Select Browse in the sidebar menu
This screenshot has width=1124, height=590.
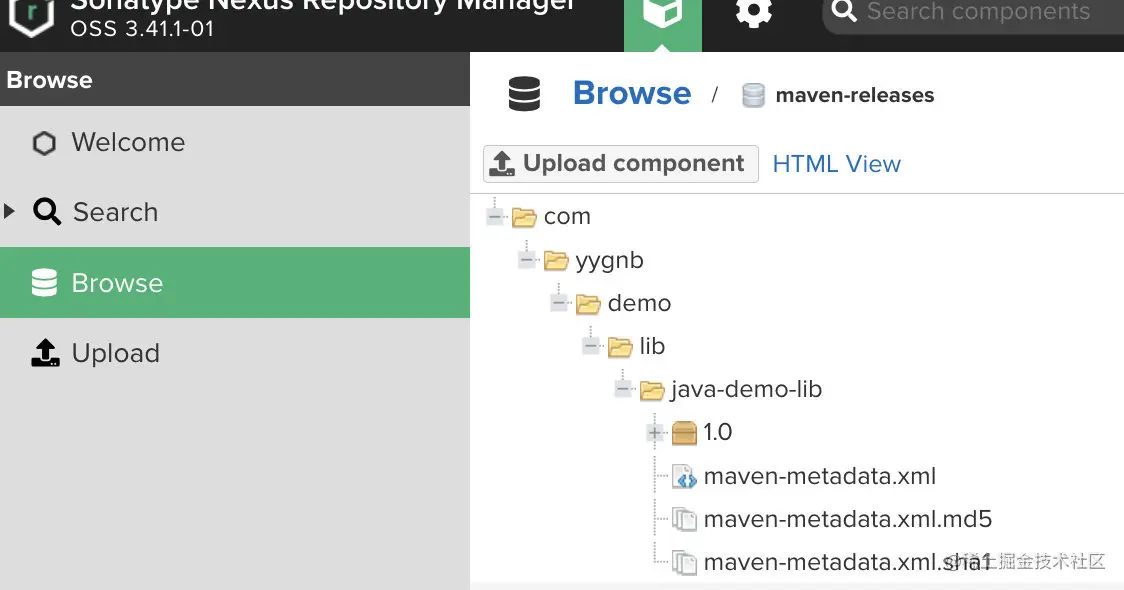(117, 283)
